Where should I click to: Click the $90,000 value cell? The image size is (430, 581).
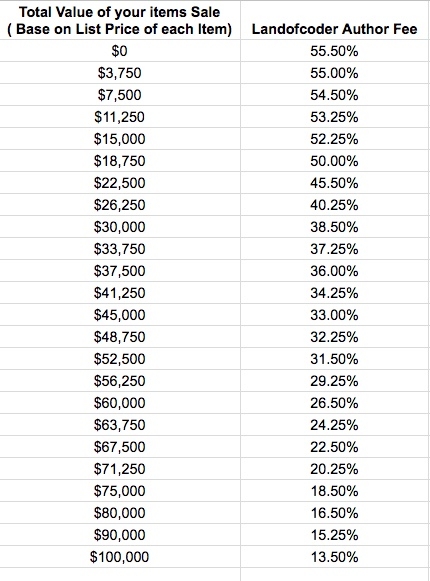tap(120, 535)
